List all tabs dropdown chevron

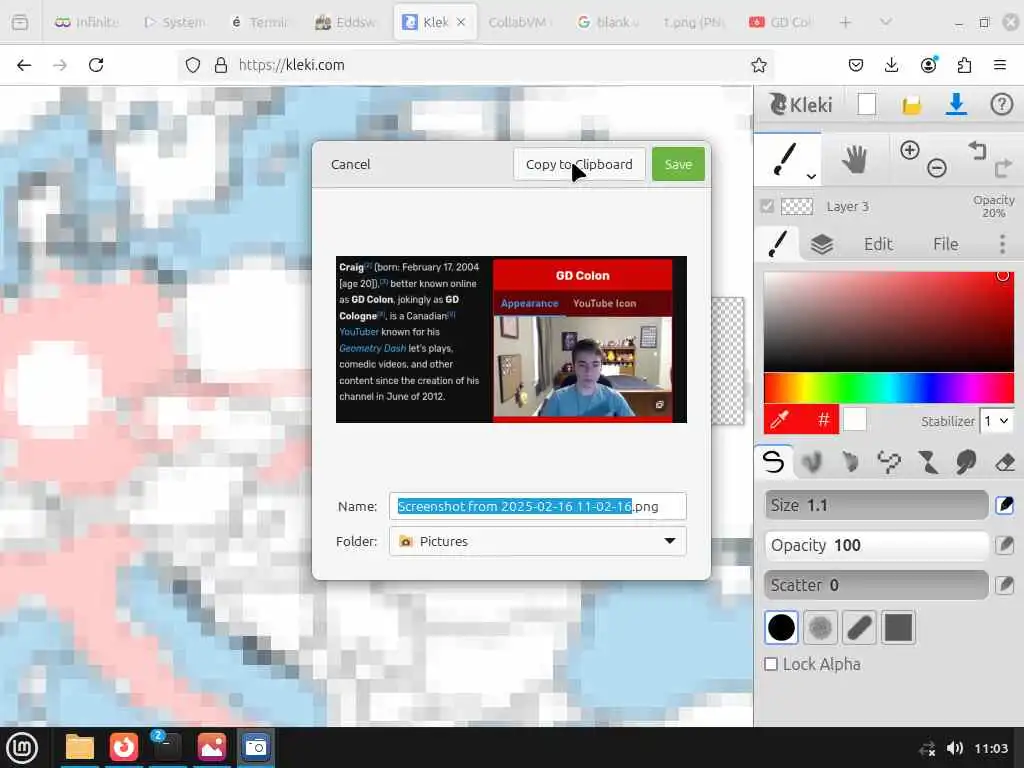886,22
